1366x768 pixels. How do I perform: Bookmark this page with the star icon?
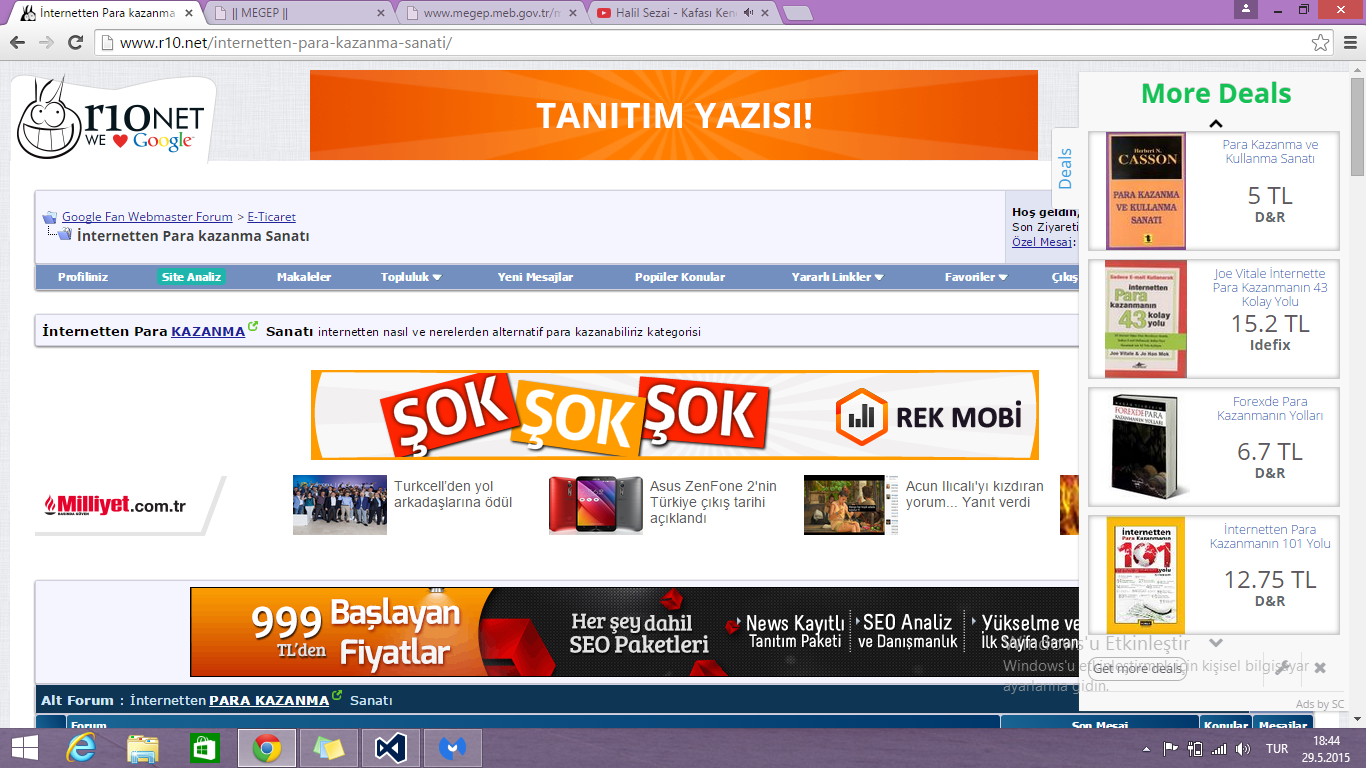pyautogui.click(x=1321, y=43)
